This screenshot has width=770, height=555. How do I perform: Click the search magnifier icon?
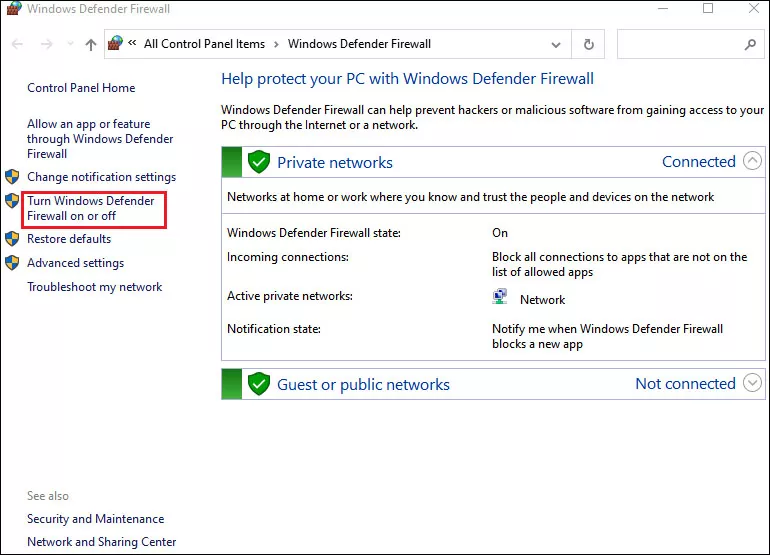click(x=750, y=45)
